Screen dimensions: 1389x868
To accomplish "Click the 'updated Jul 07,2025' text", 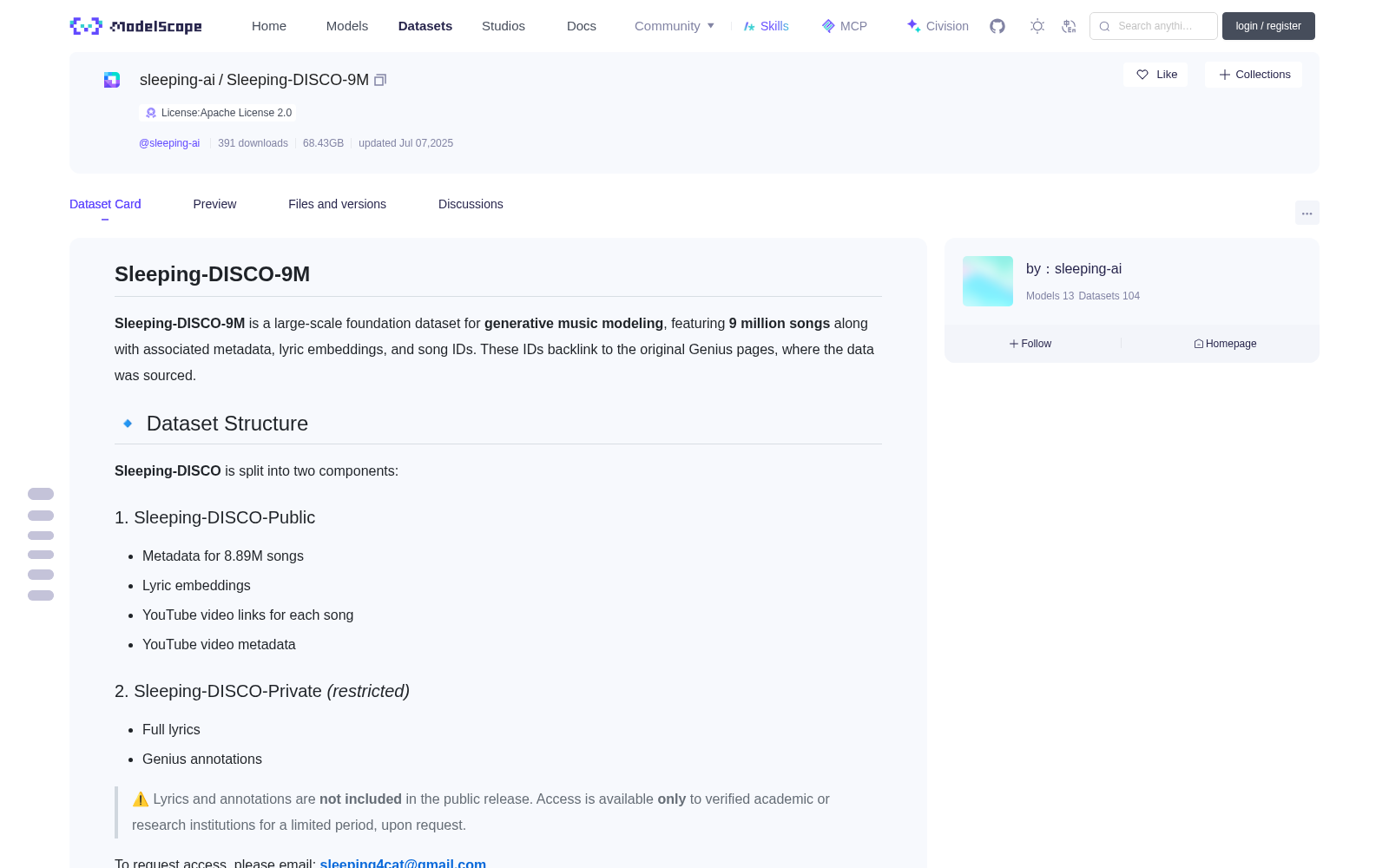I will (405, 143).
